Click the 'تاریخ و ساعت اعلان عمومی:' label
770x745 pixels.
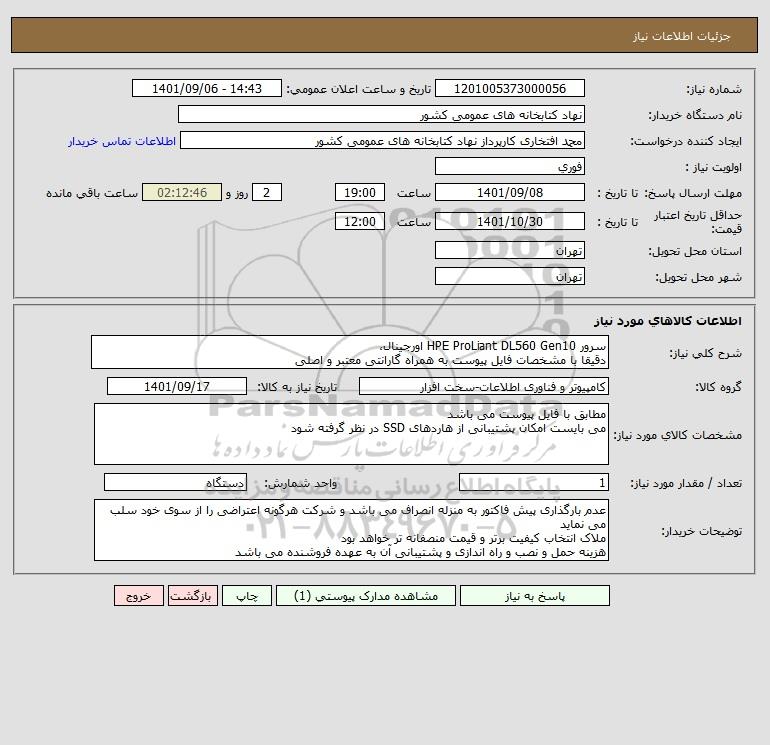[x=359, y=89]
